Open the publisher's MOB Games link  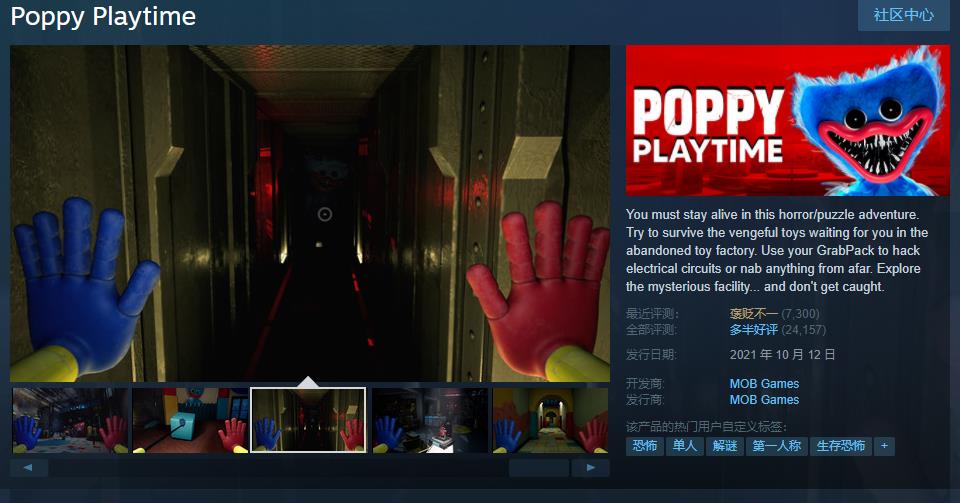coord(764,400)
